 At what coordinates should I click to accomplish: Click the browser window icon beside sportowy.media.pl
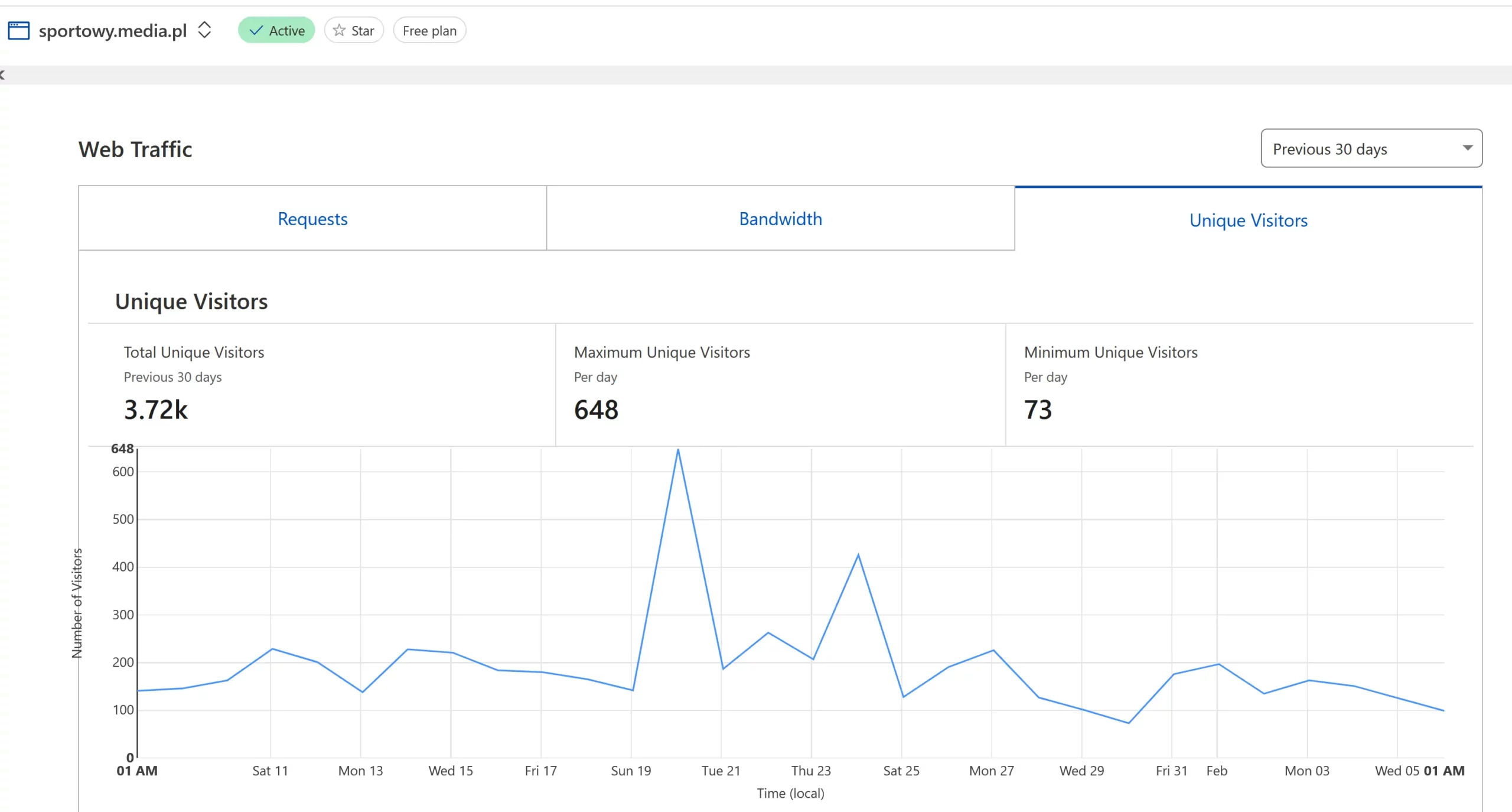(18, 31)
